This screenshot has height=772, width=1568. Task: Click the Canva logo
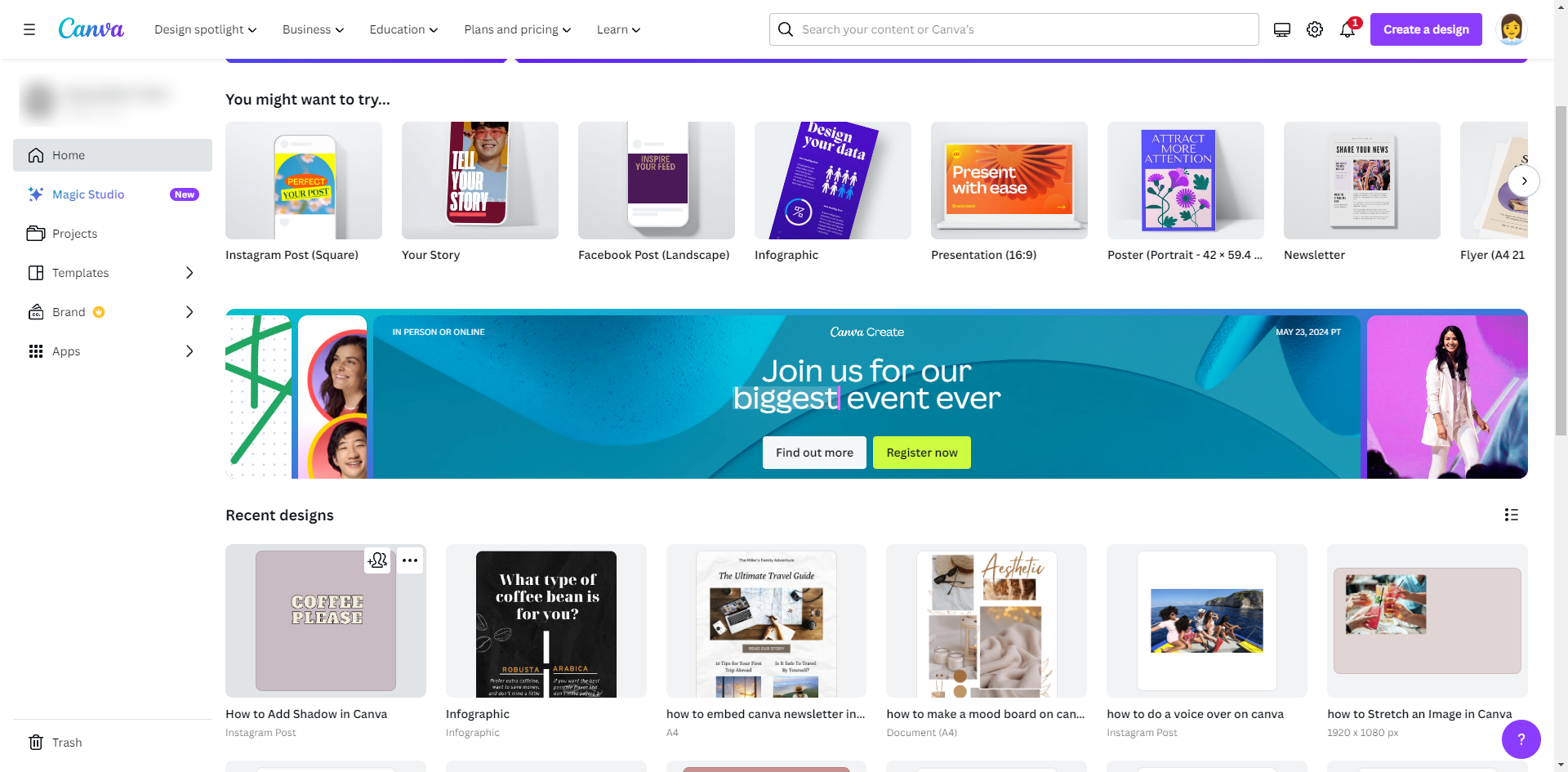[x=91, y=29]
